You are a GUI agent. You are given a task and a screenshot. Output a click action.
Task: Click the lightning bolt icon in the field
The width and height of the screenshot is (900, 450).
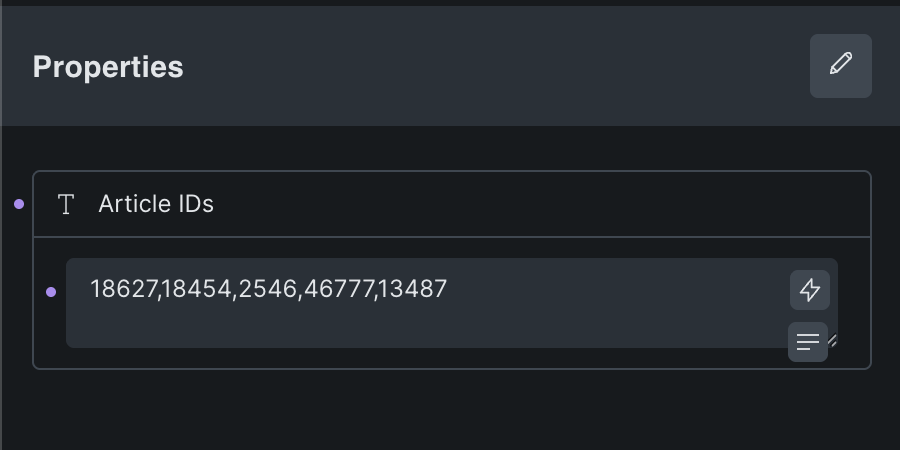coord(809,290)
